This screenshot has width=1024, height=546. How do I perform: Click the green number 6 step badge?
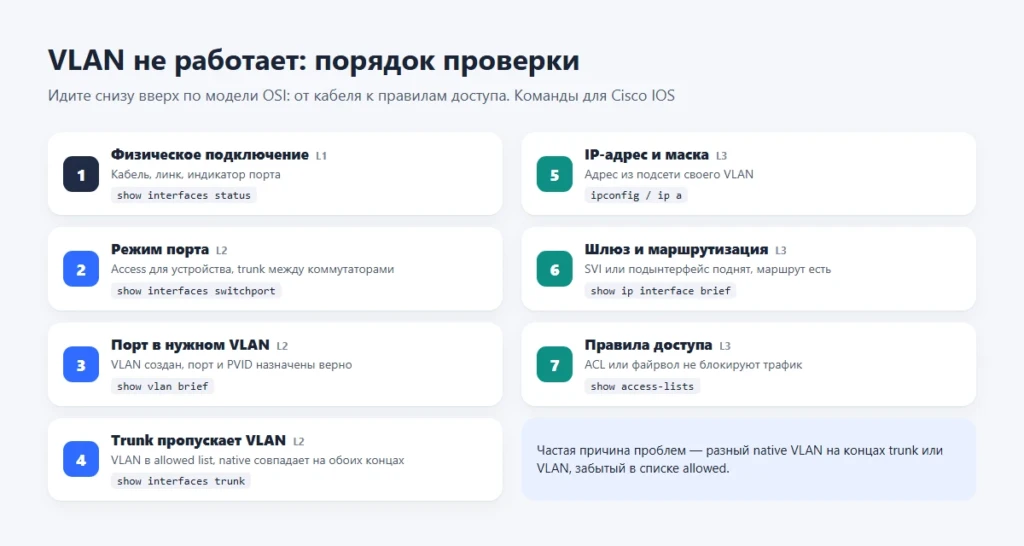554,269
